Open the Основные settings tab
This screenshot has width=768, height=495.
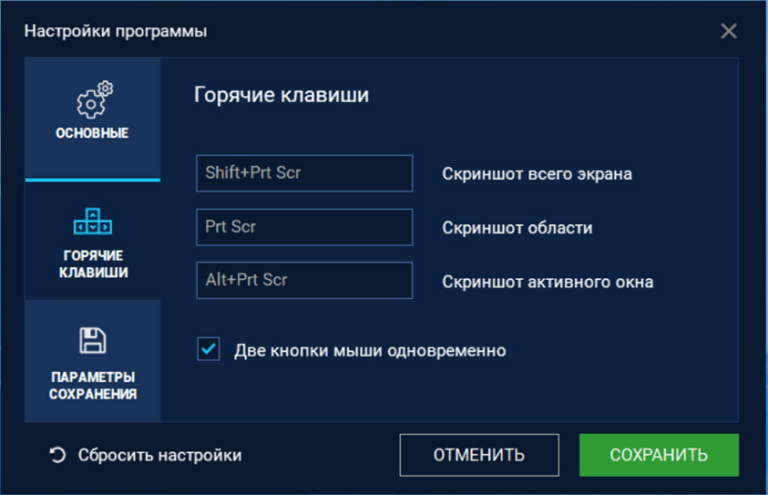(93, 118)
